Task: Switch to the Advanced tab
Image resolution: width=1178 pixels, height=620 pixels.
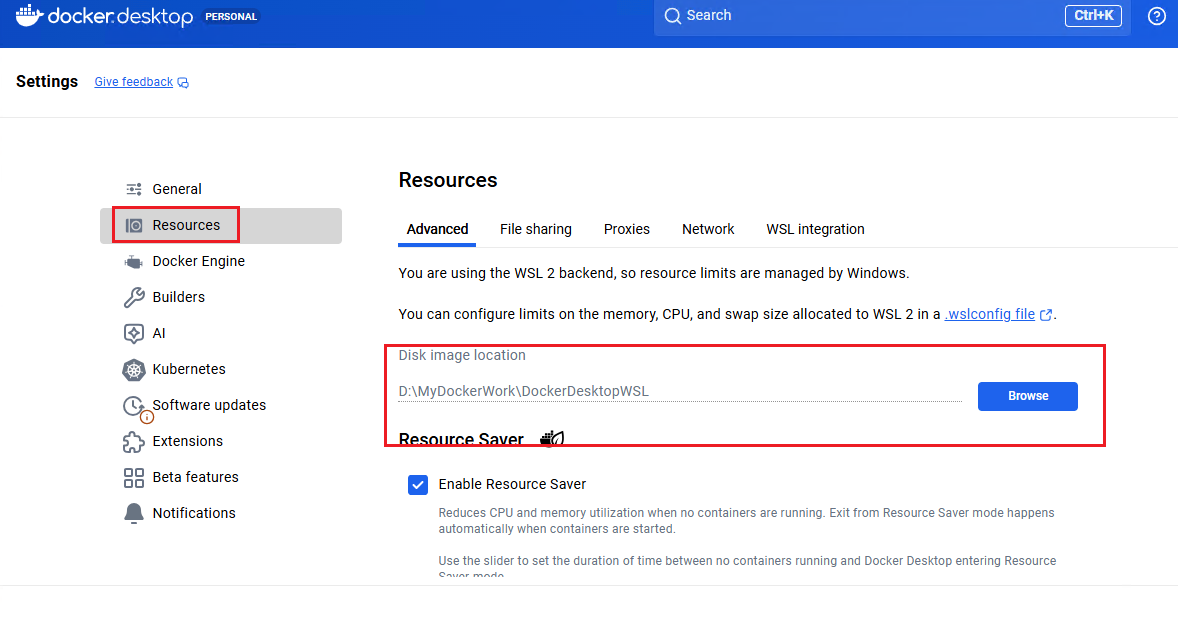Action: (437, 229)
